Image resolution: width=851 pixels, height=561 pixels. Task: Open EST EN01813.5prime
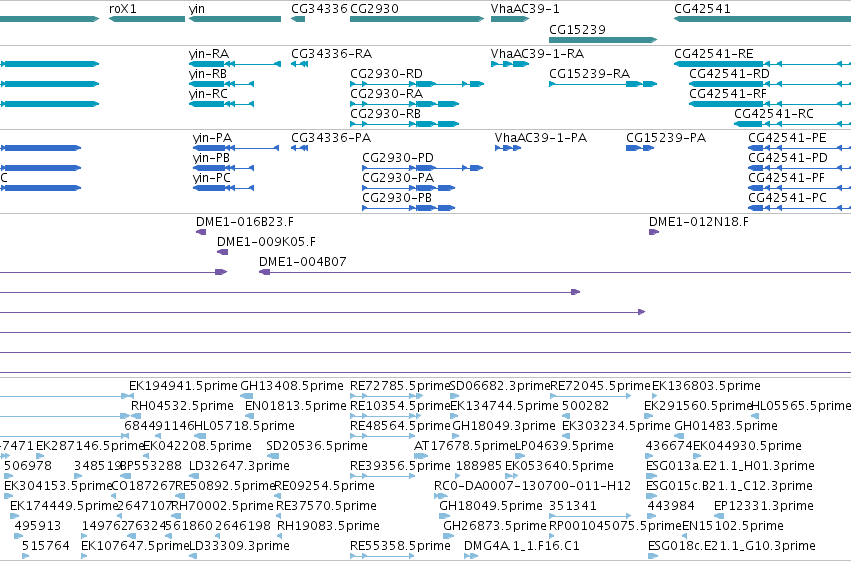coord(296,406)
